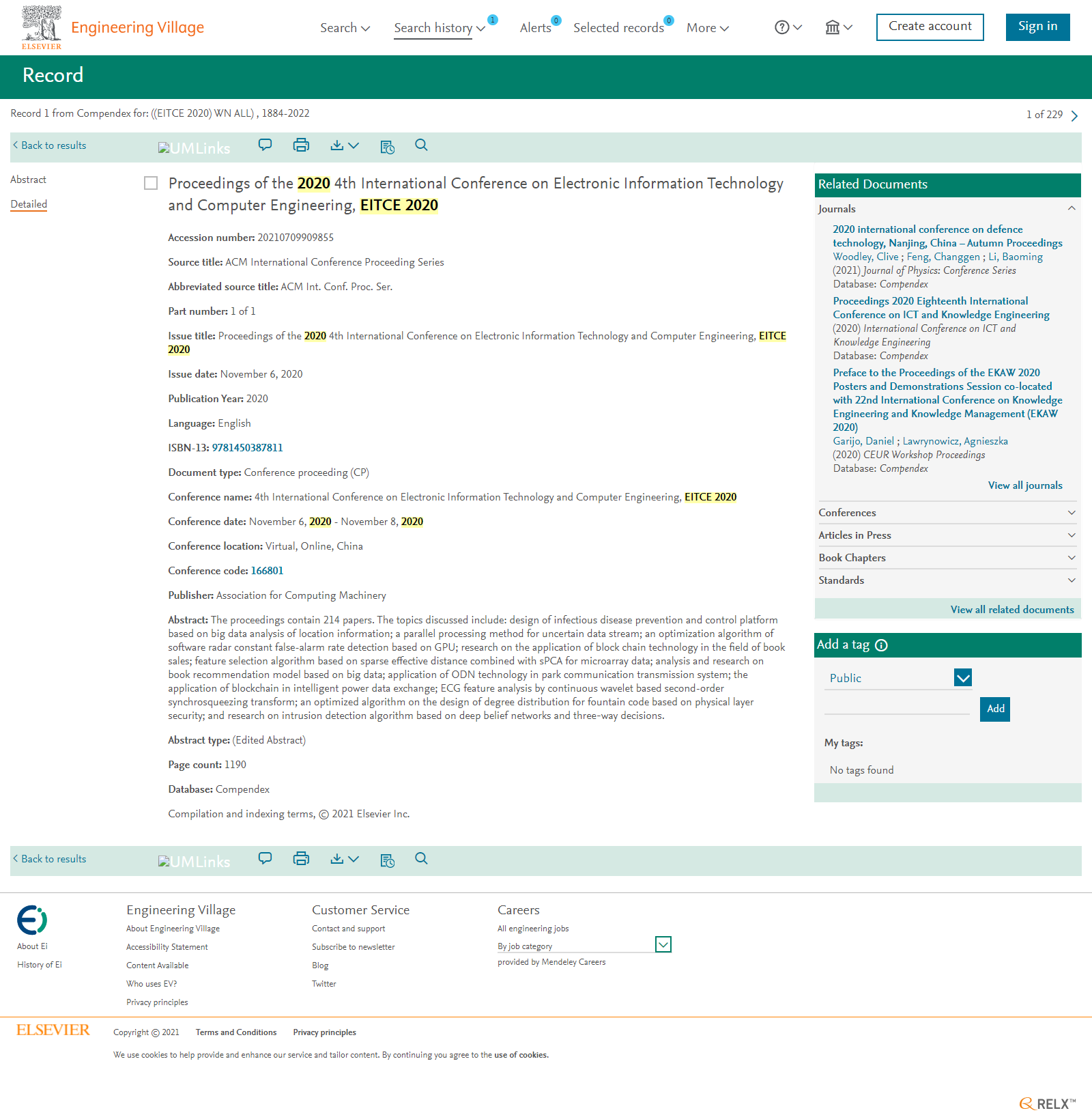Image resolution: width=1092 pixels, height=1115 pixels.
Task: Open the Search history dropdown
Action: click(x=440, y=28)
